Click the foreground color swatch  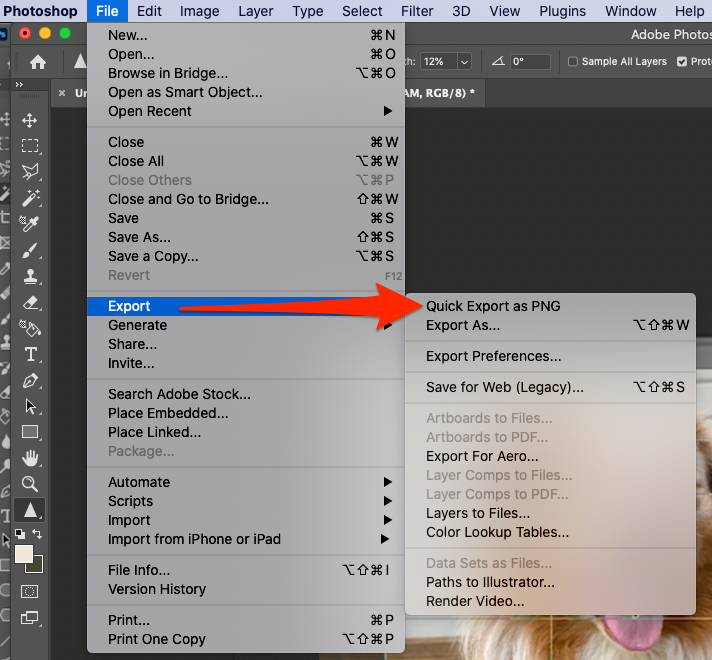[x=24, y=554]
